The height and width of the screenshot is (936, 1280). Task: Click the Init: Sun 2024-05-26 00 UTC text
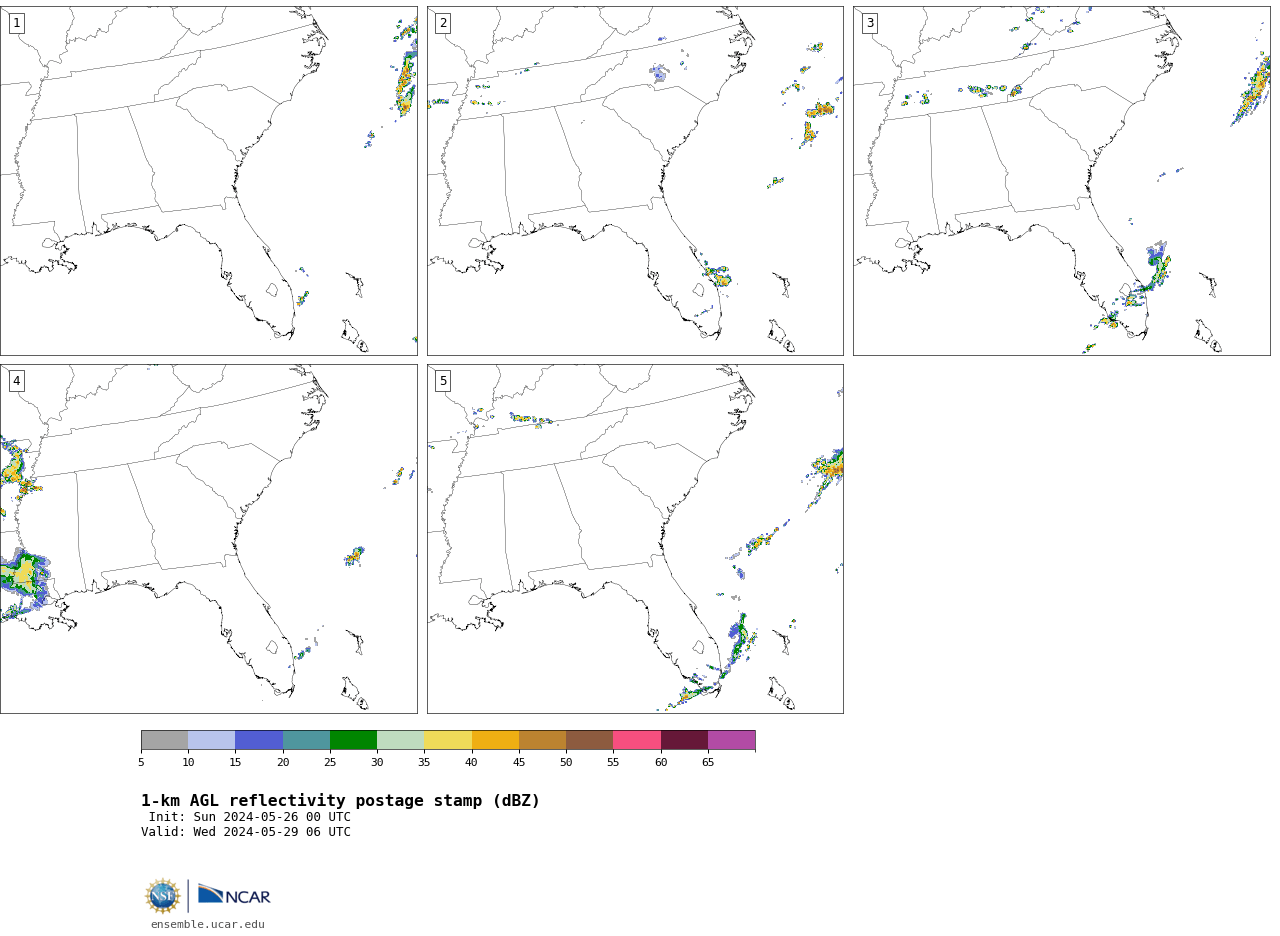[250, 817]
